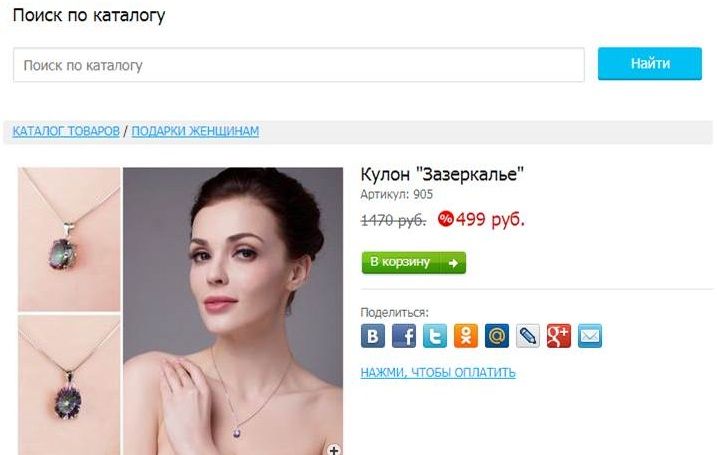Click the red percent discount badge
Viewport: 717px width, 455px height.
point(445,219)
